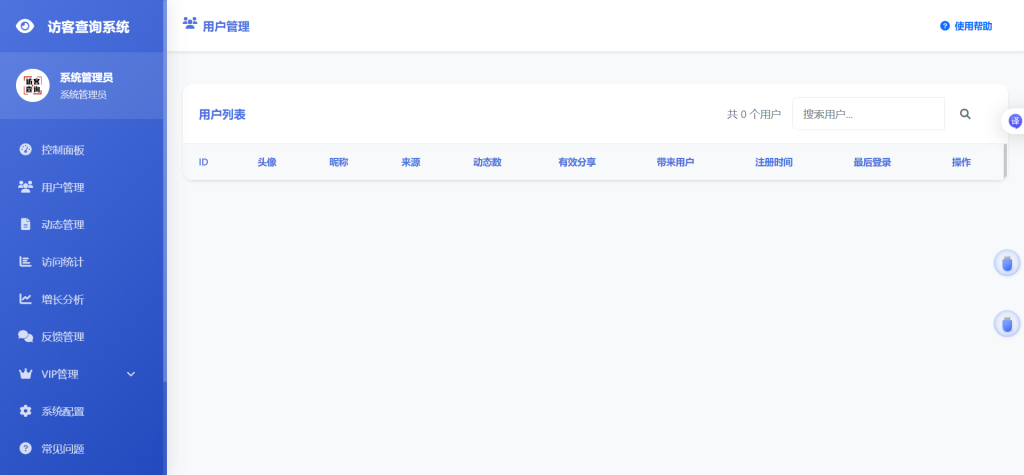Click the 反馈管理 chat bubbles icon

pos(25,336)
